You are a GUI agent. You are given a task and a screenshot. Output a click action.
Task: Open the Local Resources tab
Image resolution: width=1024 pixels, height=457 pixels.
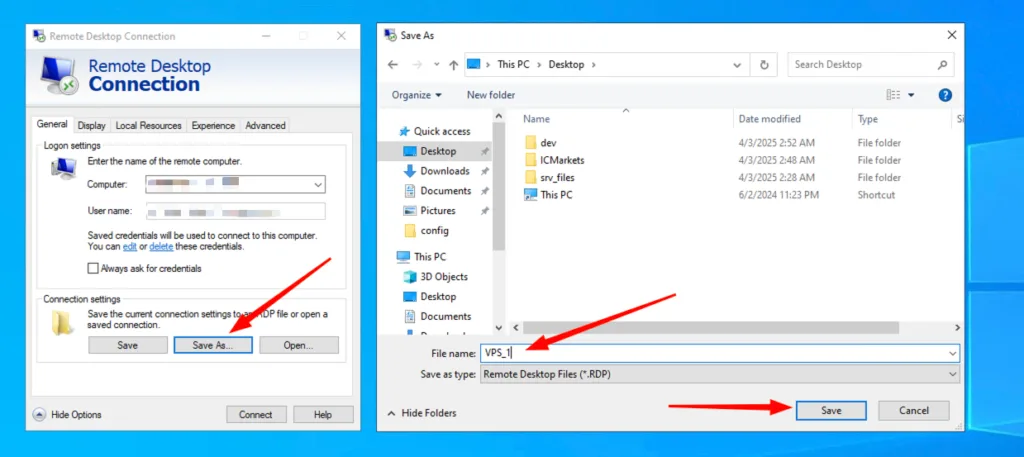148,126
